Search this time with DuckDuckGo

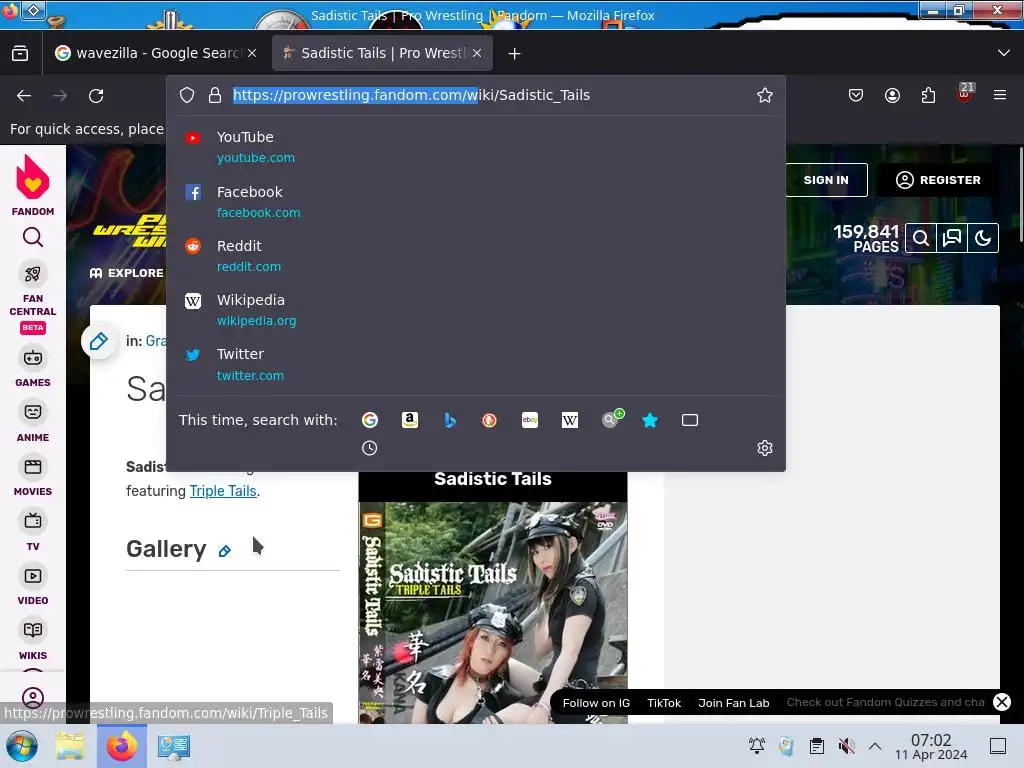tap(489, 420)
